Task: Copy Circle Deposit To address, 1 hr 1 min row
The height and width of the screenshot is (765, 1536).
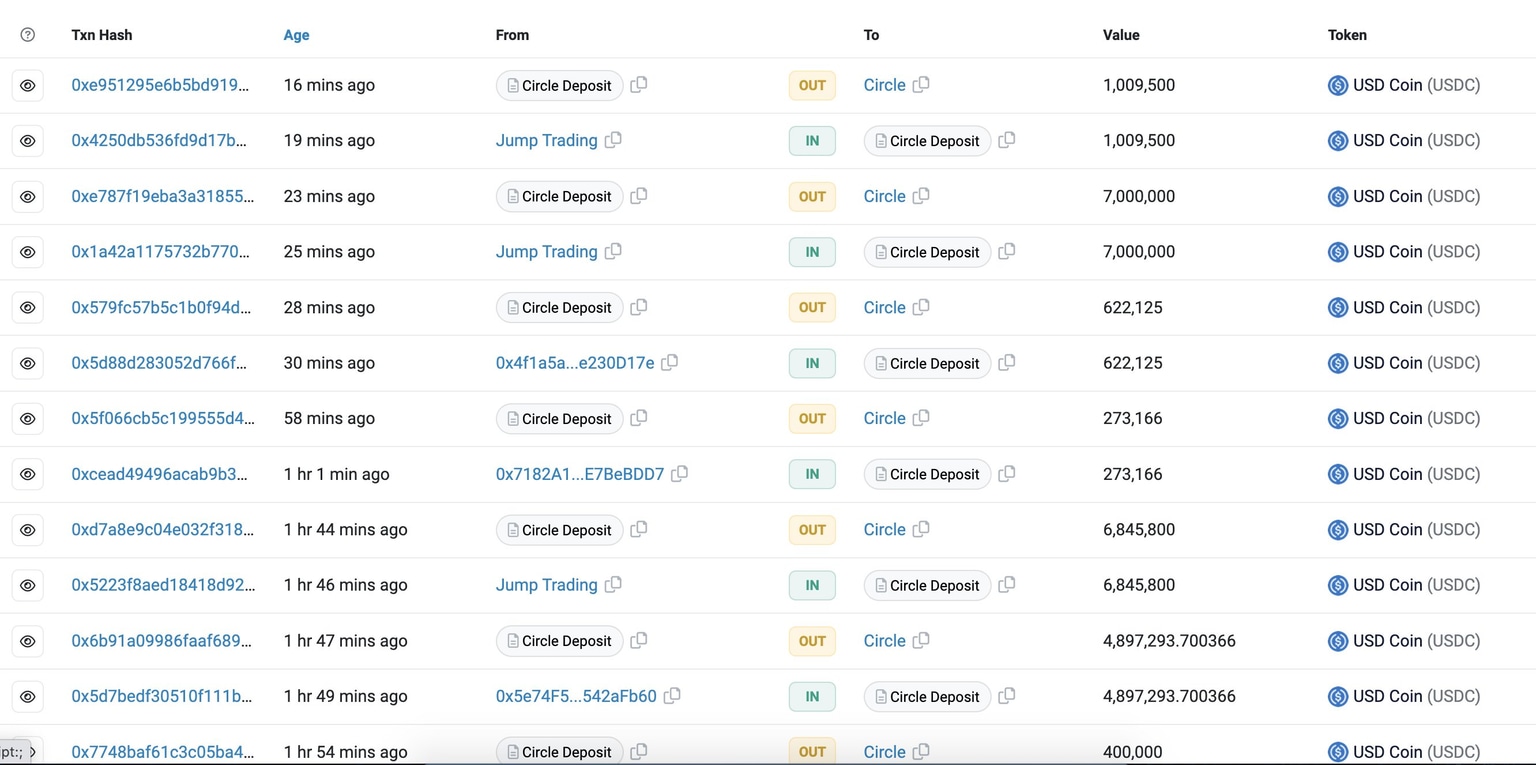Action: [x=1007, y=473]
